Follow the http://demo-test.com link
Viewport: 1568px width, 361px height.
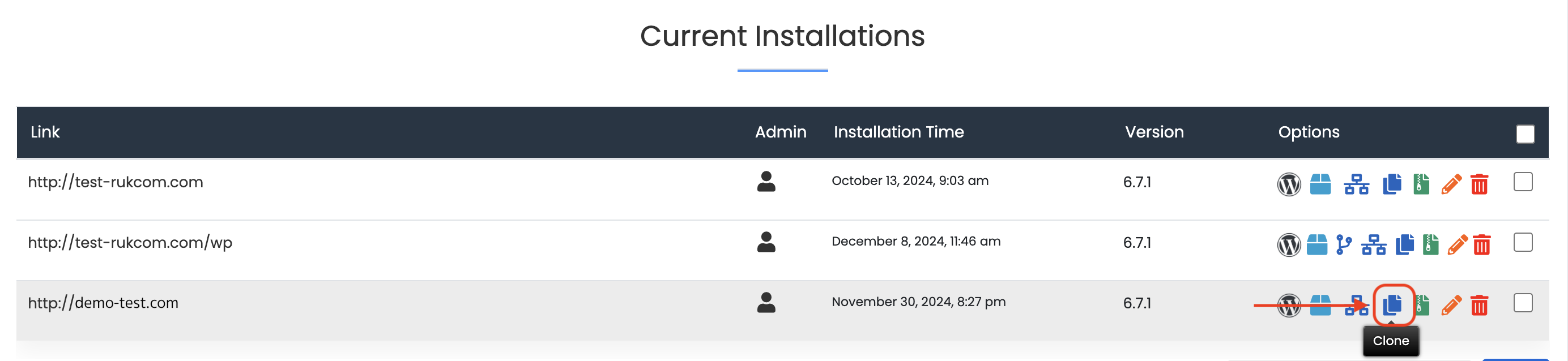point(104,303)
